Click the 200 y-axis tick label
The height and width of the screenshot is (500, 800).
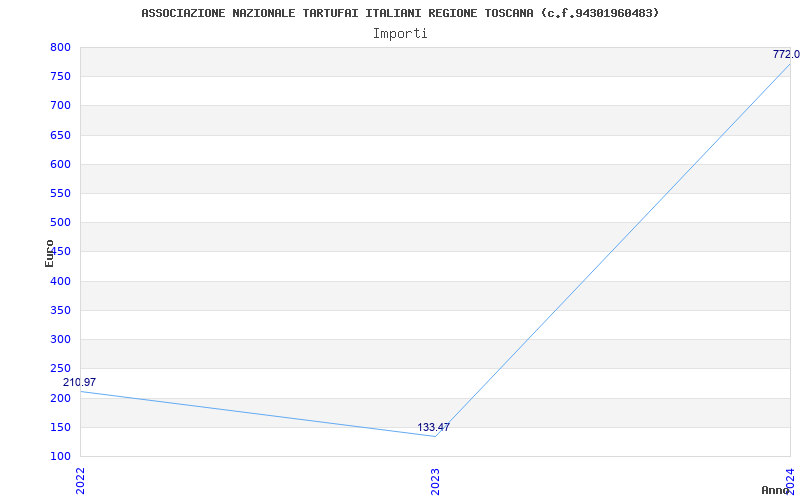(60, 398)
